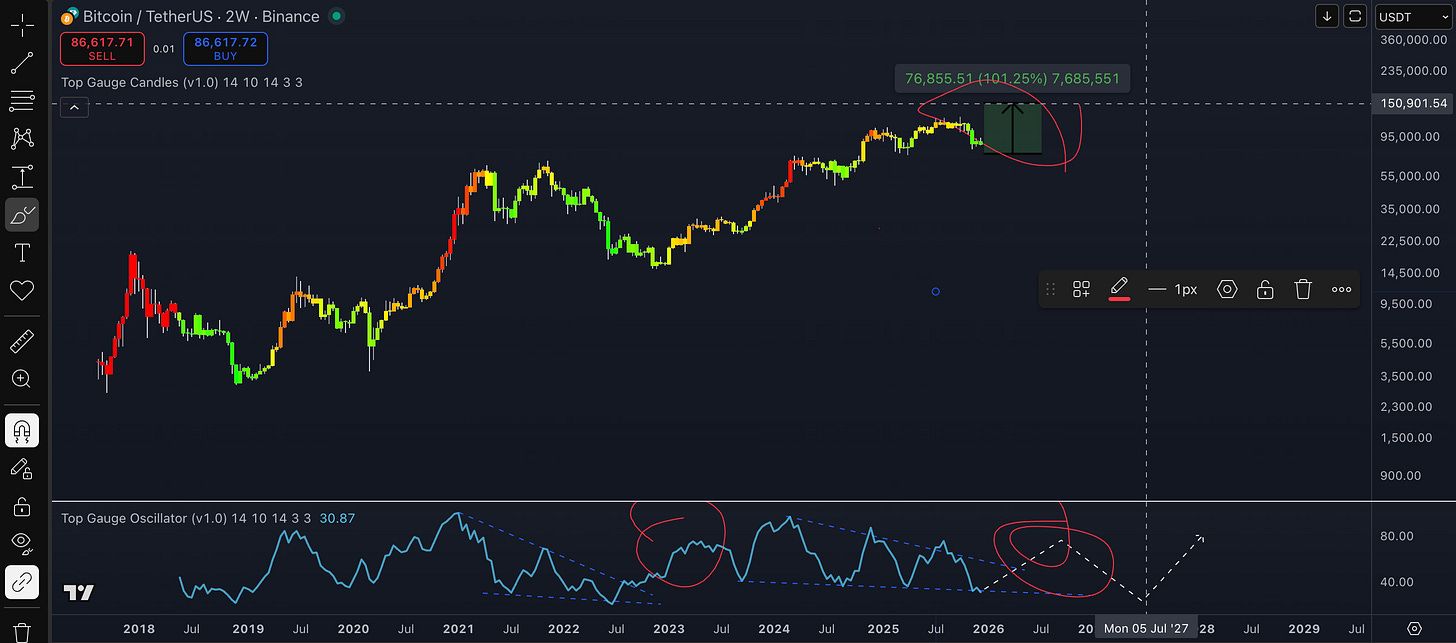Click the measurement label 76,855.51 (101.25%)
Screen dimensions: 1456x643
coord(1014,78)
